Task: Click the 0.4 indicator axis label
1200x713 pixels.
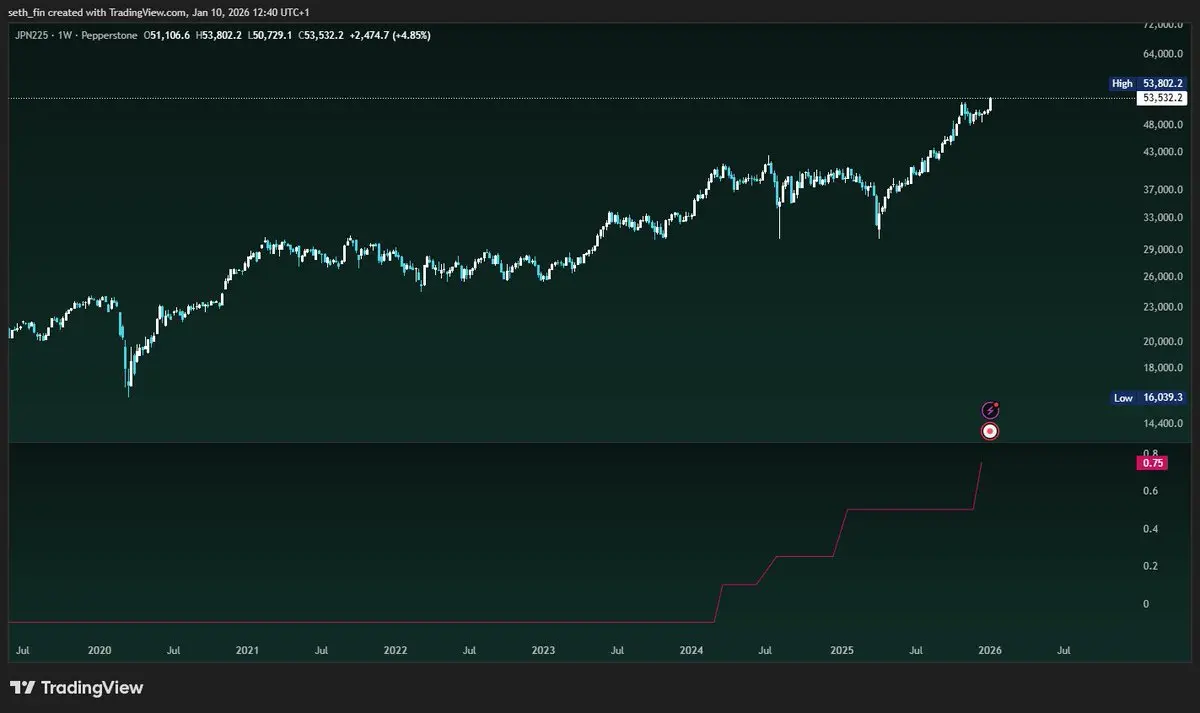Action: [x=1150, y=529]
